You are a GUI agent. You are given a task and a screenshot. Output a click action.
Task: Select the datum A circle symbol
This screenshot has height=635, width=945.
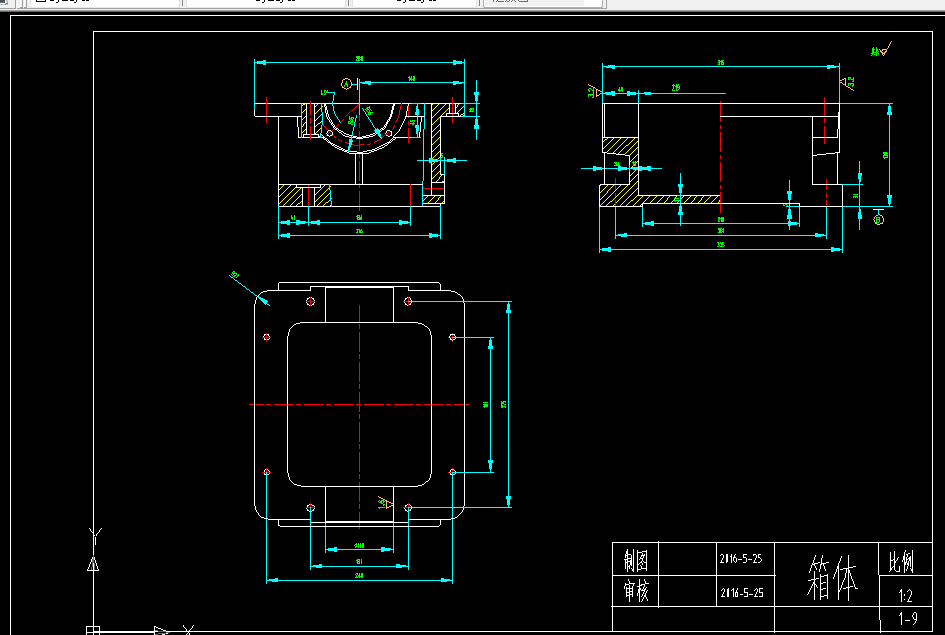[346, 84]
